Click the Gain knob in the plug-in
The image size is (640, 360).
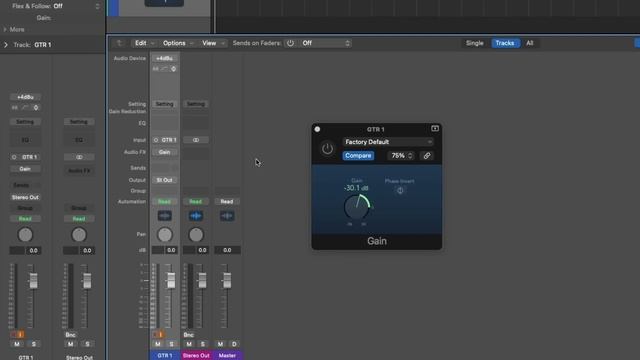pyautogui.click(x=357, y=207)
